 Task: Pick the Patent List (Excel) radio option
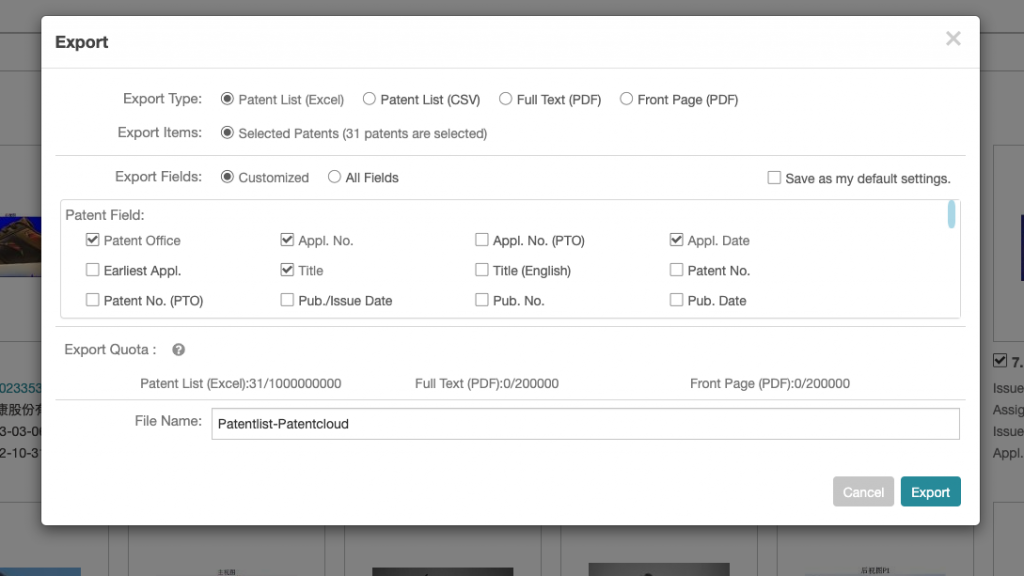click(228, 99)
